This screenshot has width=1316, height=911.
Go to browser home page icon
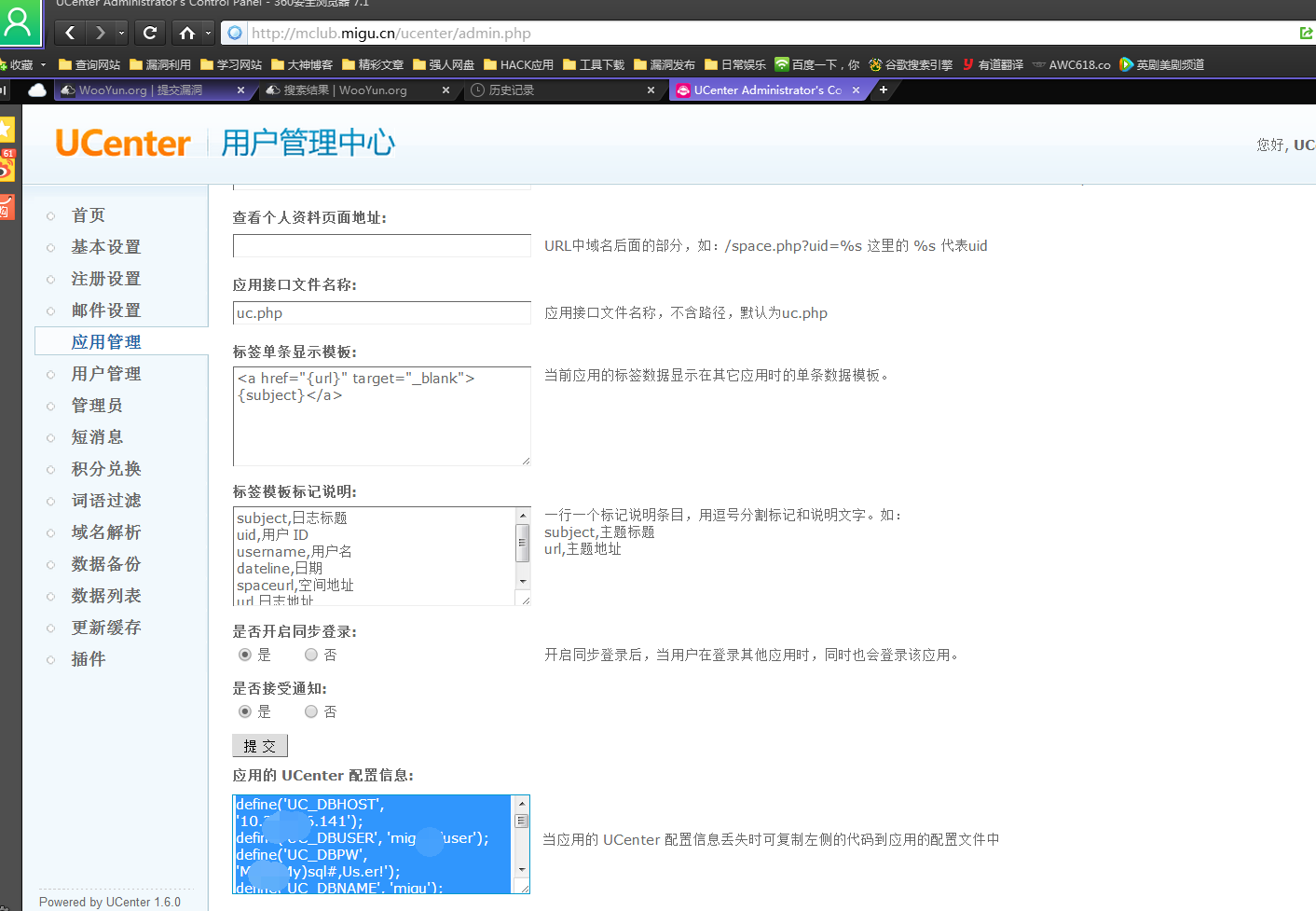click(x=187, y=33)
